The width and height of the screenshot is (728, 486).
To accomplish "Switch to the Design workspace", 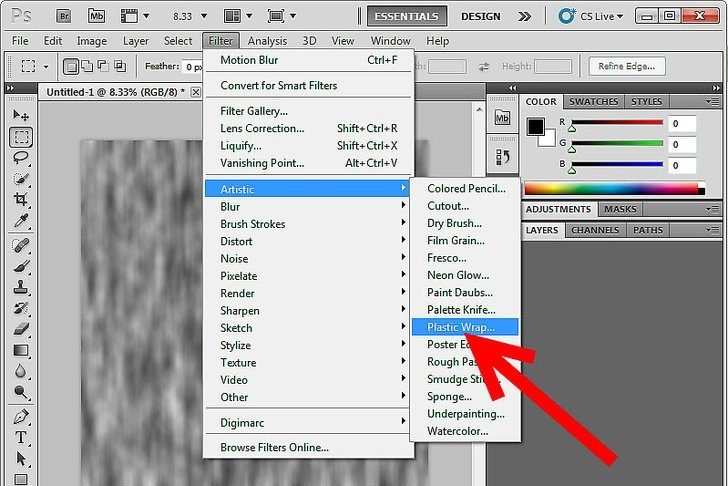I will coord(481,16).
